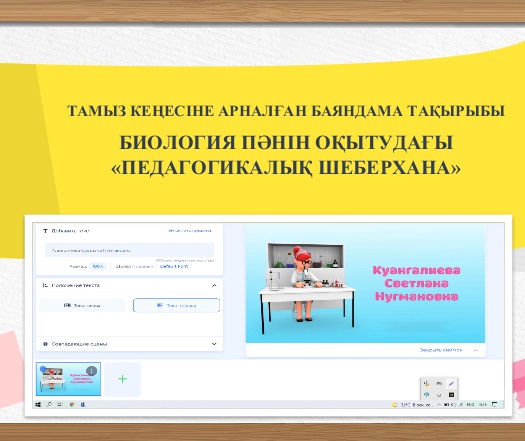The height and width of the screenshot is (441, 525).
Task: Click the purple pen icon in tray popup
Action: [x=451, y=384]
